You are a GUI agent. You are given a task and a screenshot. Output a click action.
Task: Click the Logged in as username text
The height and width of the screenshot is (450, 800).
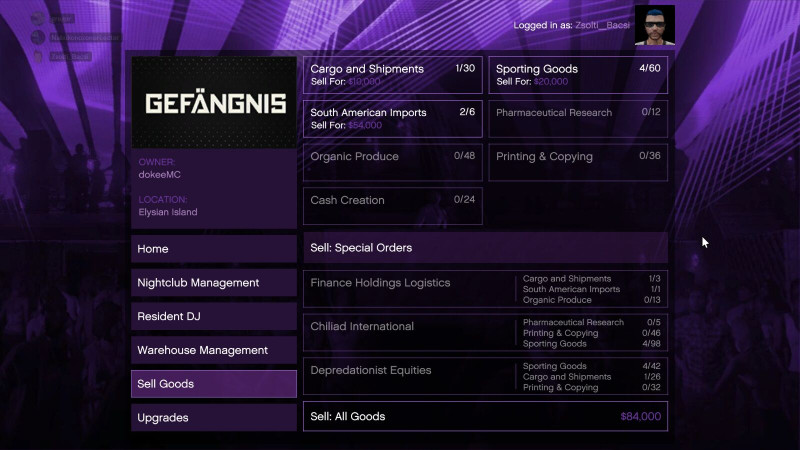602,25
